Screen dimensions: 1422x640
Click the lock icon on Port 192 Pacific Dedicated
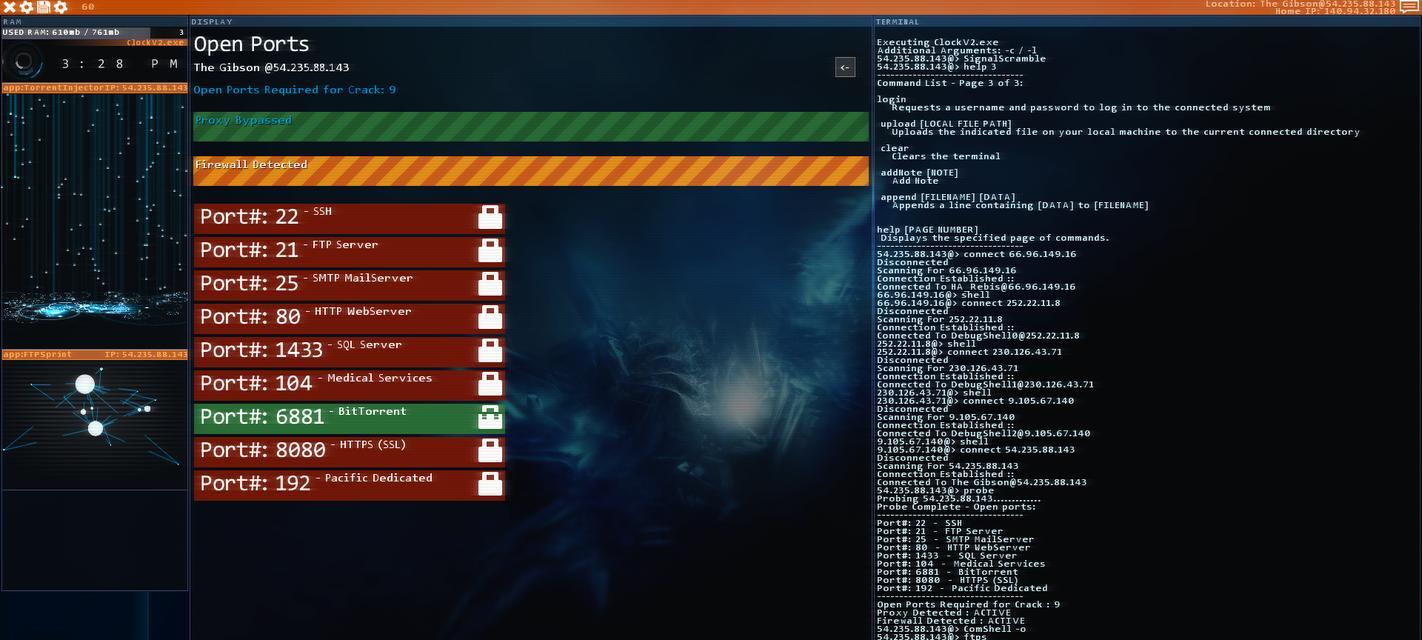490,484
